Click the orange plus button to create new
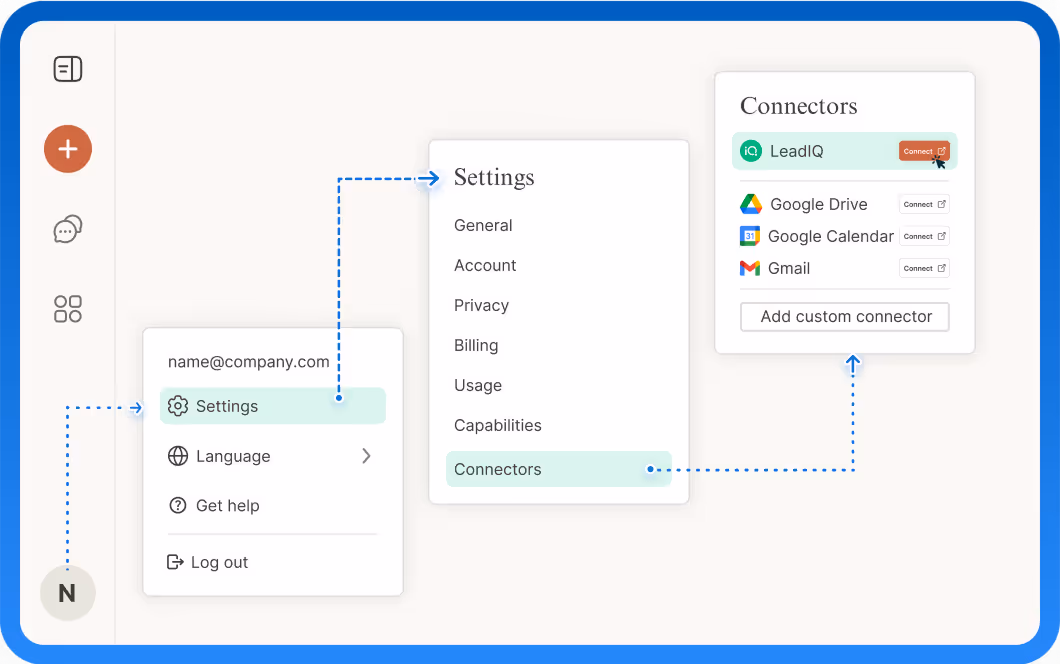Screen dimensions: 1060x664 coord(67,149)
